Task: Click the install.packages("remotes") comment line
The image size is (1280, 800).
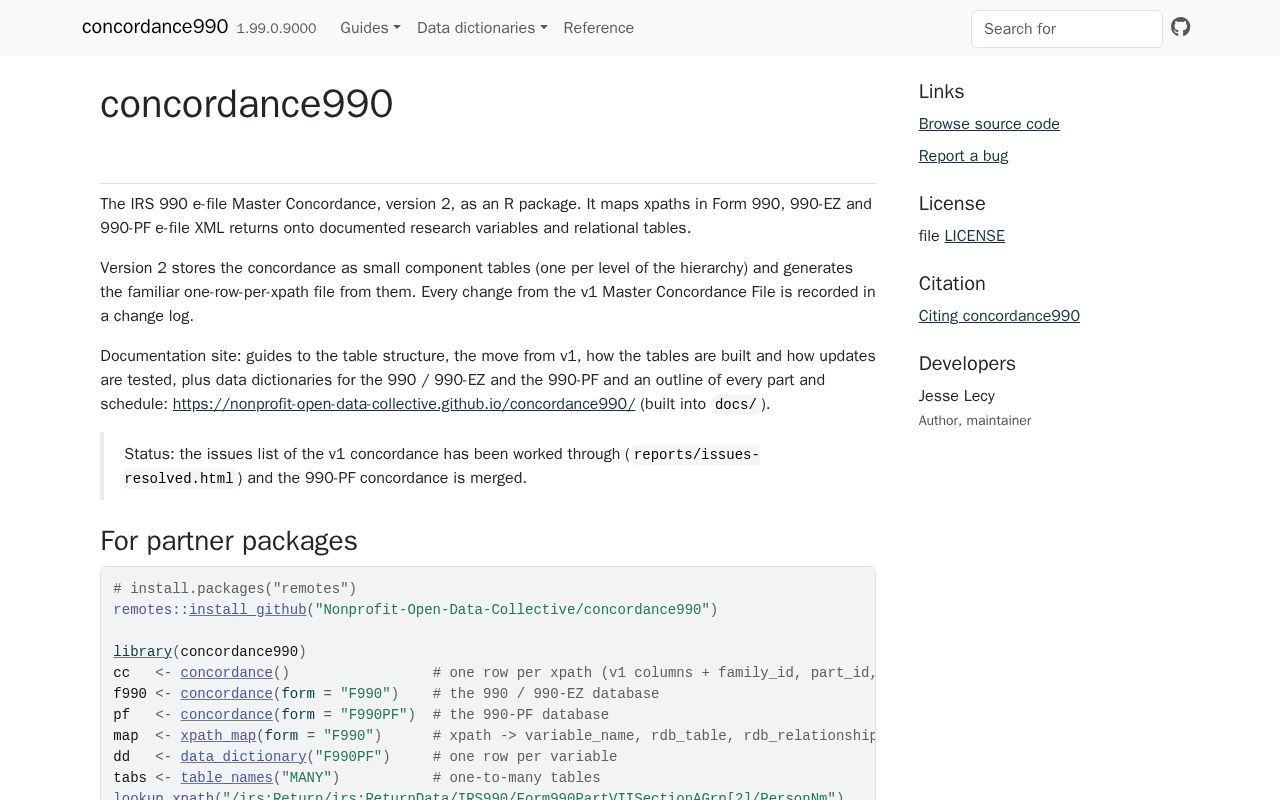Action: [x=235, y=589]
